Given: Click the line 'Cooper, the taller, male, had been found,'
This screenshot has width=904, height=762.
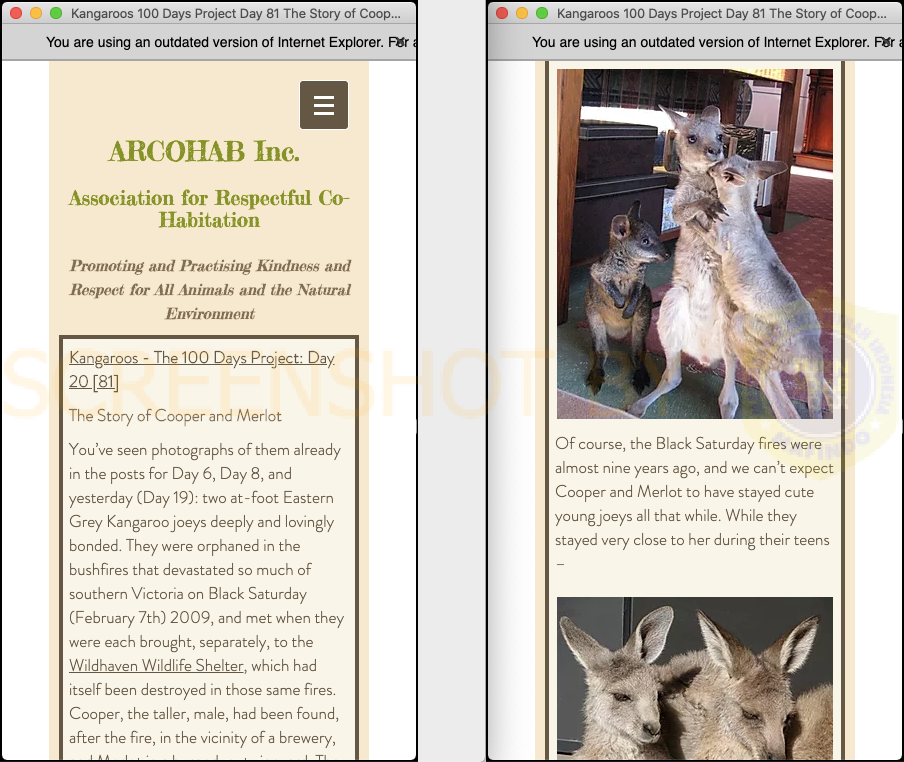Looking at the screenshot, I should [x=204, y=714].
